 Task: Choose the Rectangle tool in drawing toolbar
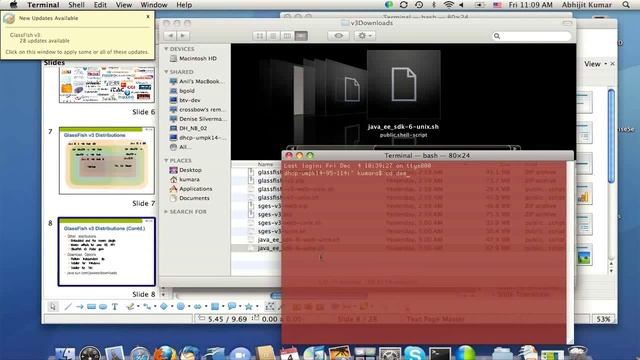91,306
